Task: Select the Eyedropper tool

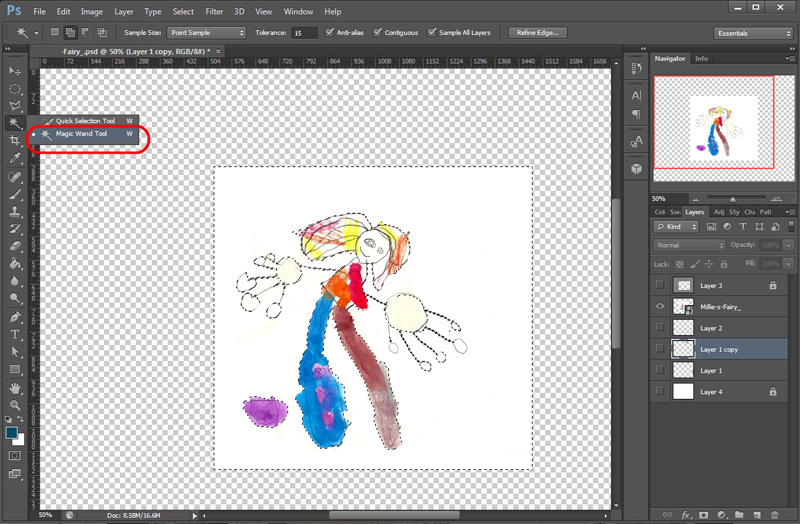Action: tap(15, 158)
